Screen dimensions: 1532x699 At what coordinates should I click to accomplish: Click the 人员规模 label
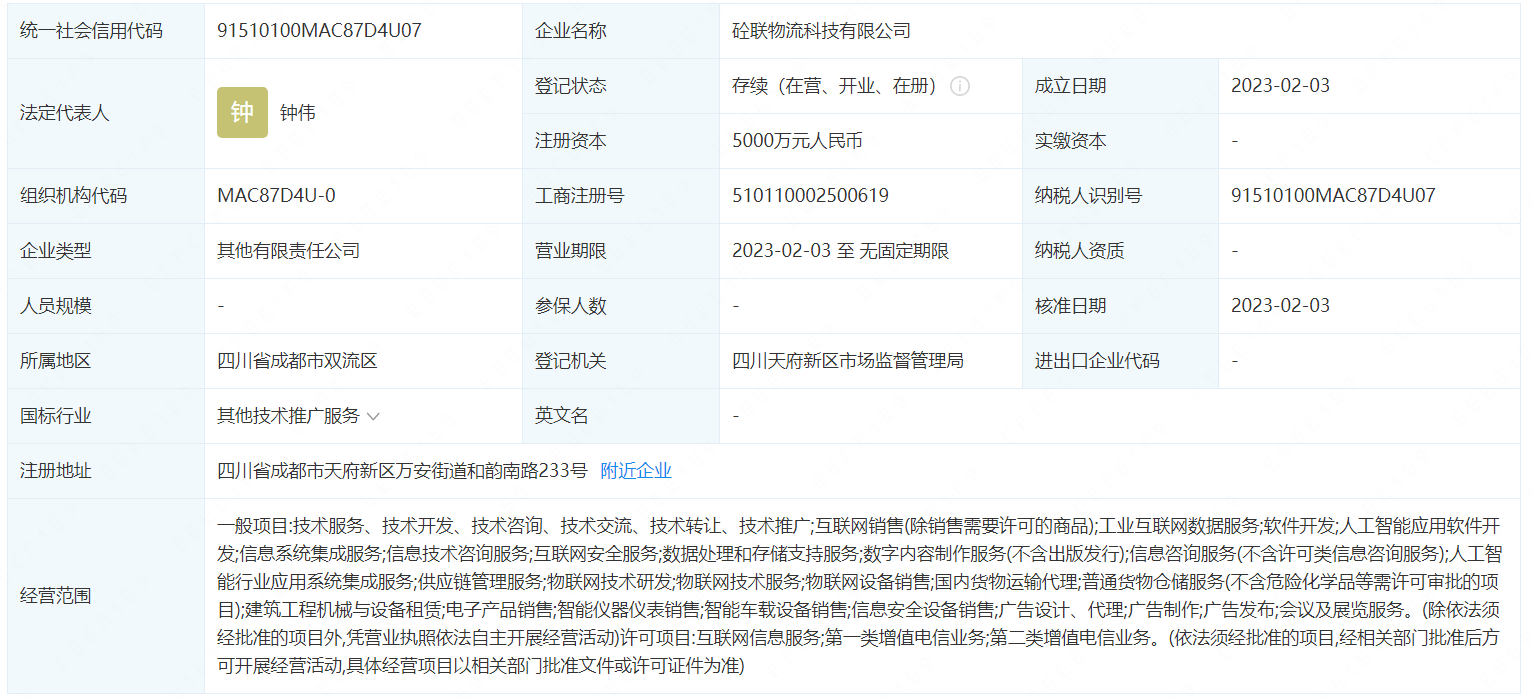point(56,306)
